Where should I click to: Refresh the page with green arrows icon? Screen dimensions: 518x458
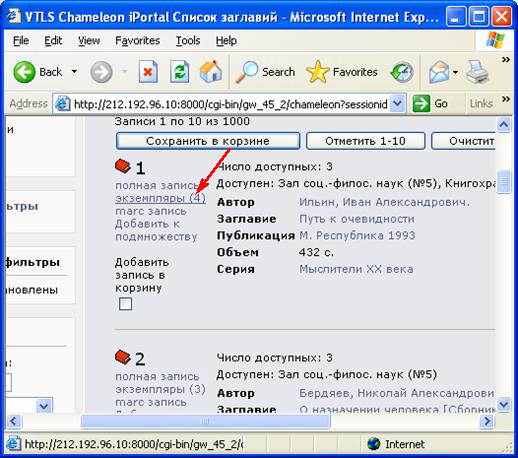coord(180,71)
